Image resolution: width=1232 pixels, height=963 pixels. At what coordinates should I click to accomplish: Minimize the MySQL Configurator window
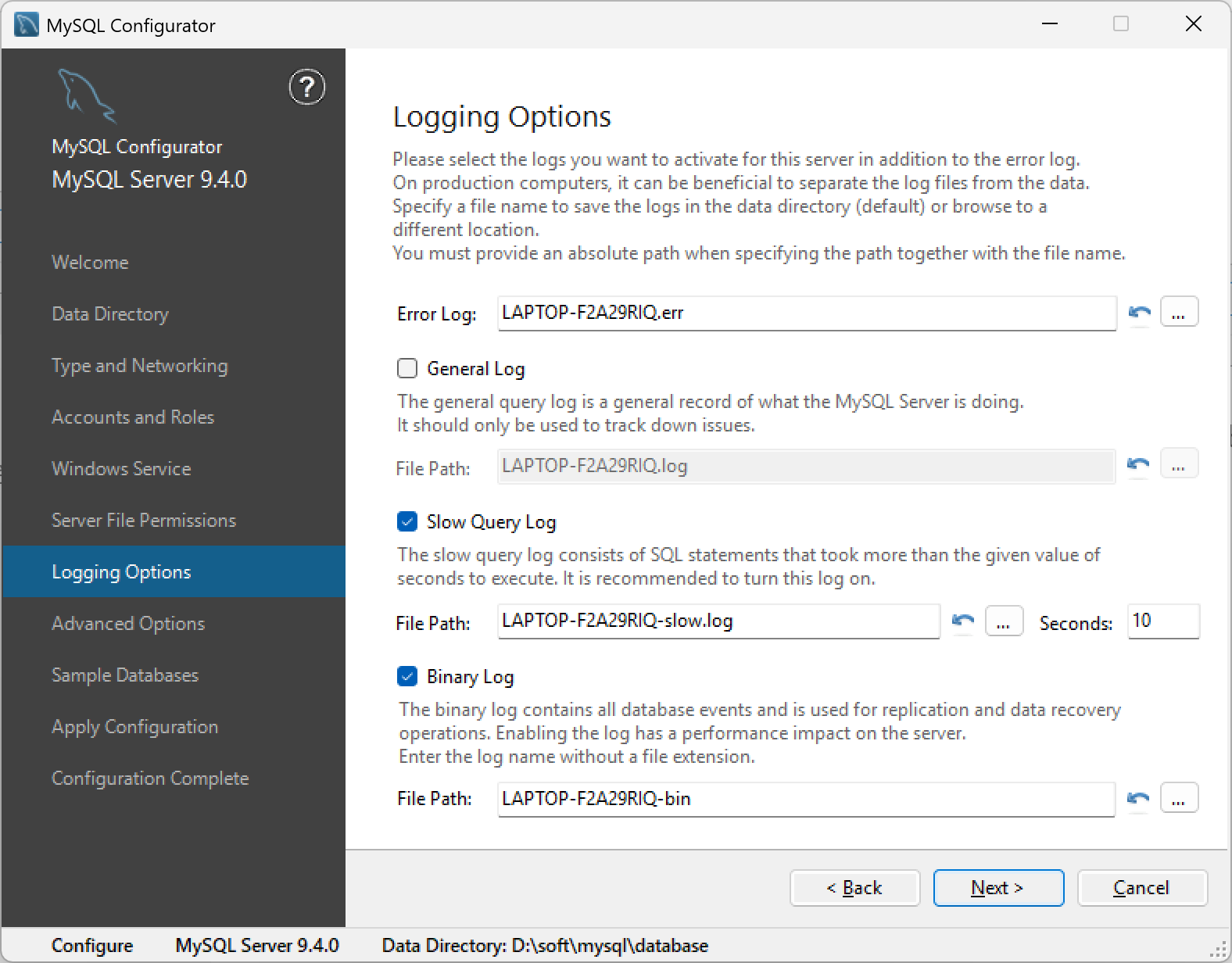[1050, 24]
